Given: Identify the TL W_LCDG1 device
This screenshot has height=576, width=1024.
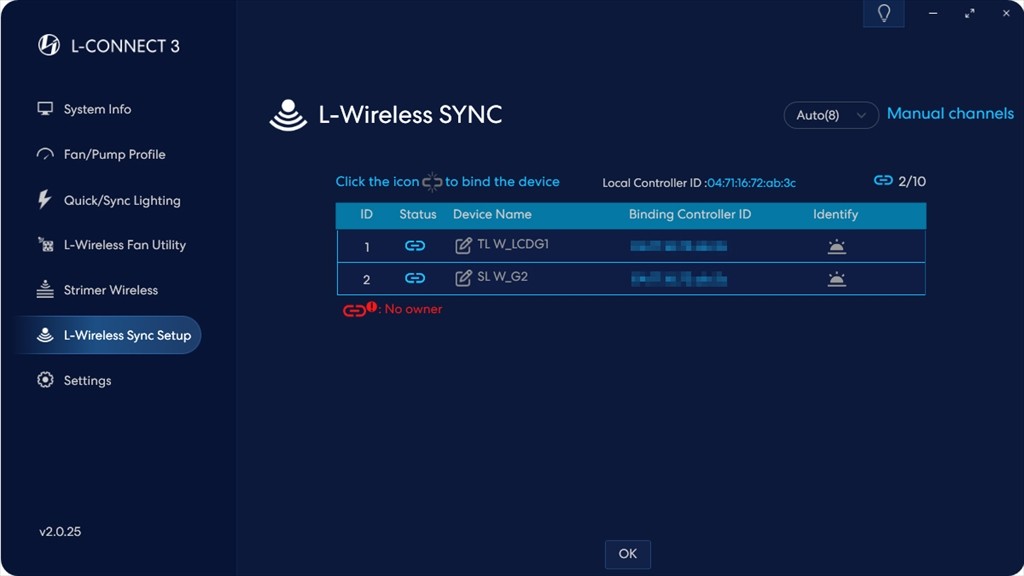Looking at the screenshot, I should pos(836,247).
